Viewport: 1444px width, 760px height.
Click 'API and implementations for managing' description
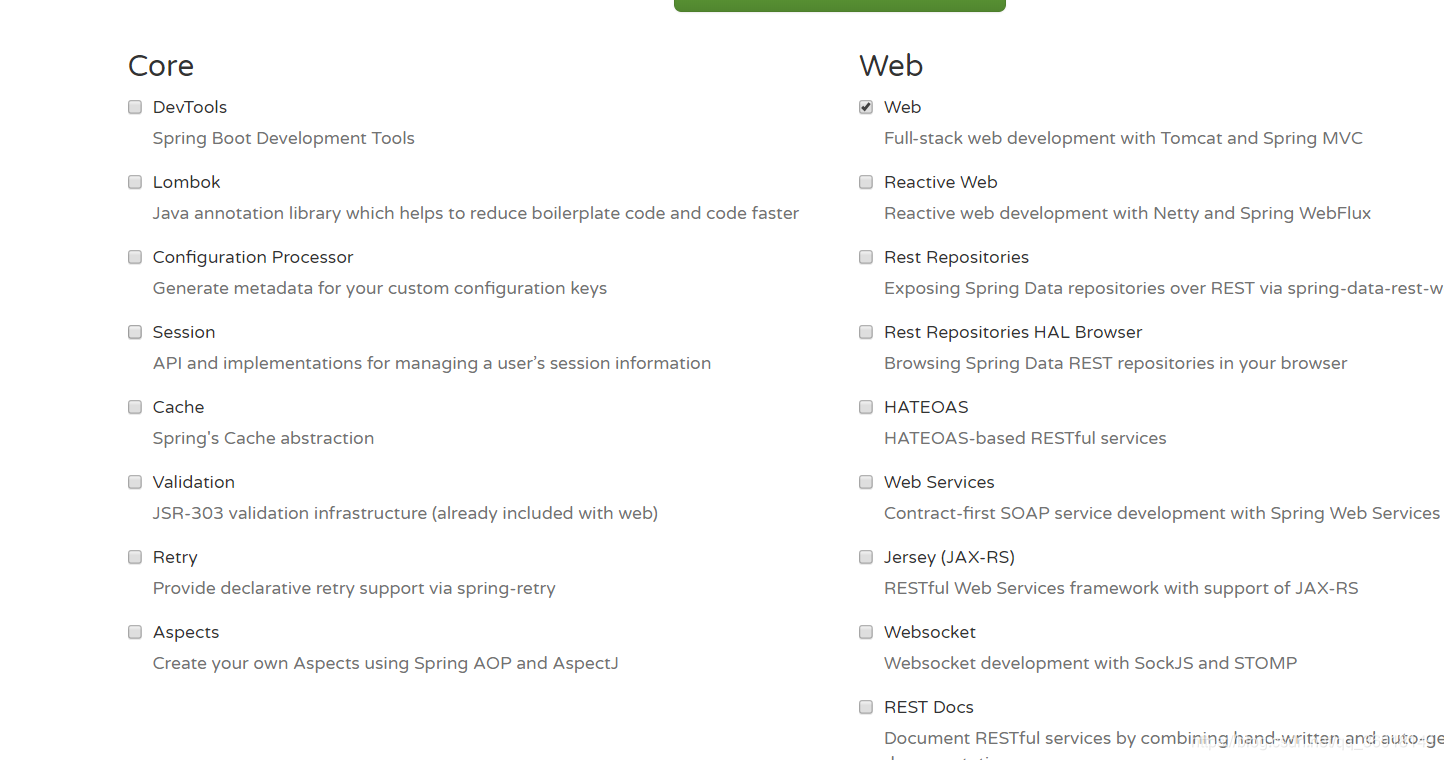pos(432,363)
